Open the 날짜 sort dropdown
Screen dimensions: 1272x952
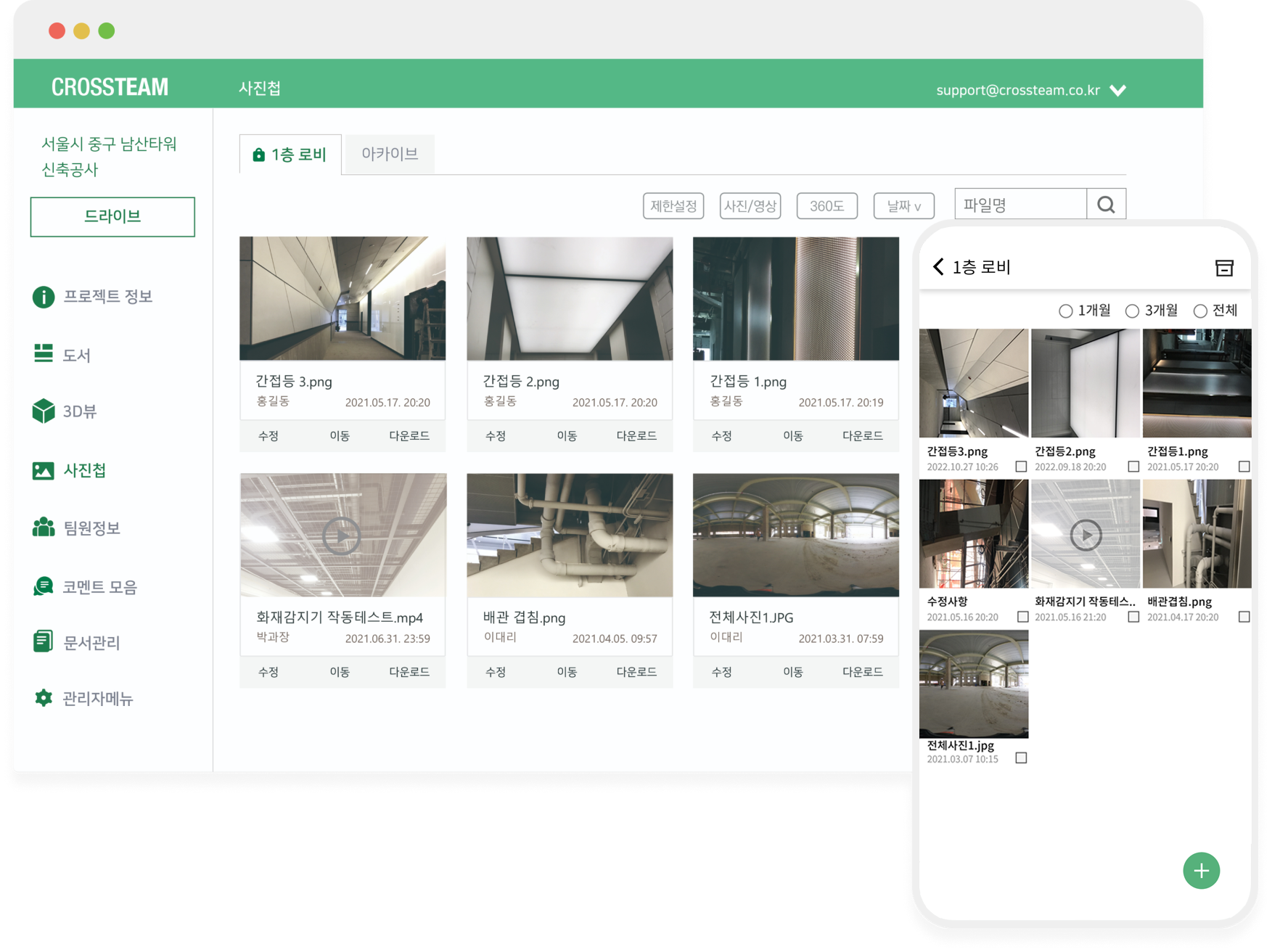point(903,206)
